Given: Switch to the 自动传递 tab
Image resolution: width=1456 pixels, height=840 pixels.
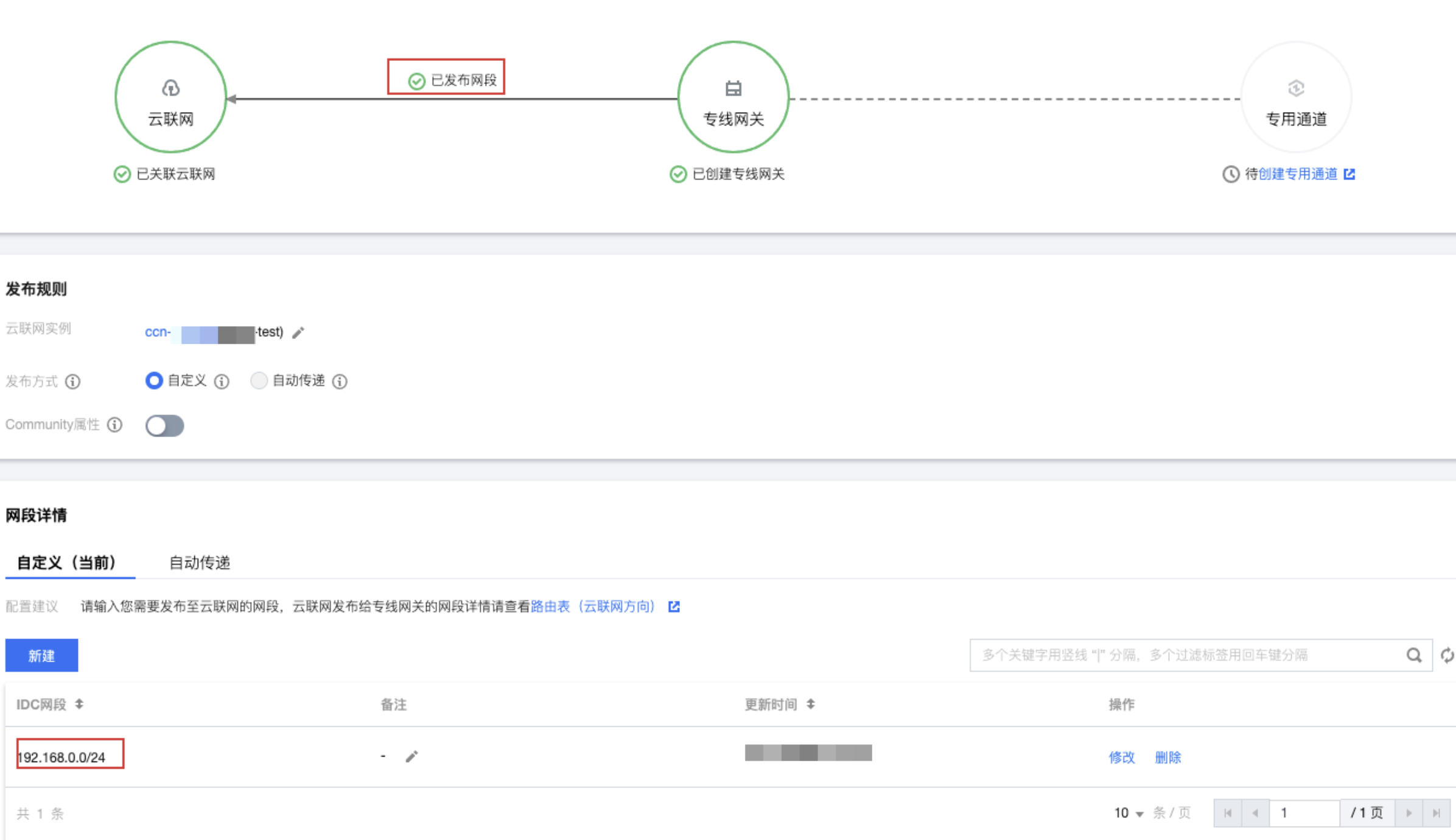Looking at the screenshot, I should tap(200, 562).
